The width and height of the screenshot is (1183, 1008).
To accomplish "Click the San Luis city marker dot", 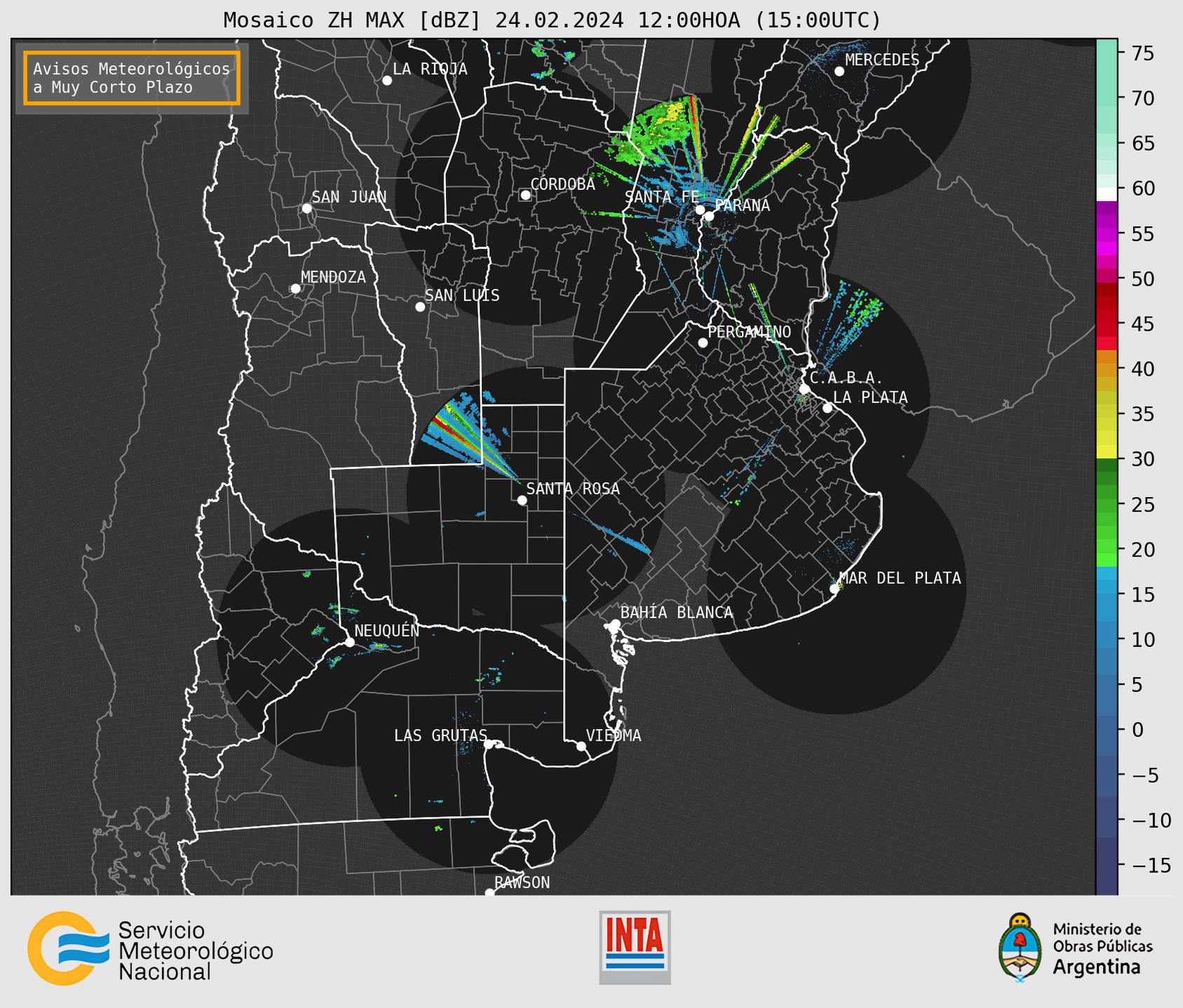I will [420, 307].
